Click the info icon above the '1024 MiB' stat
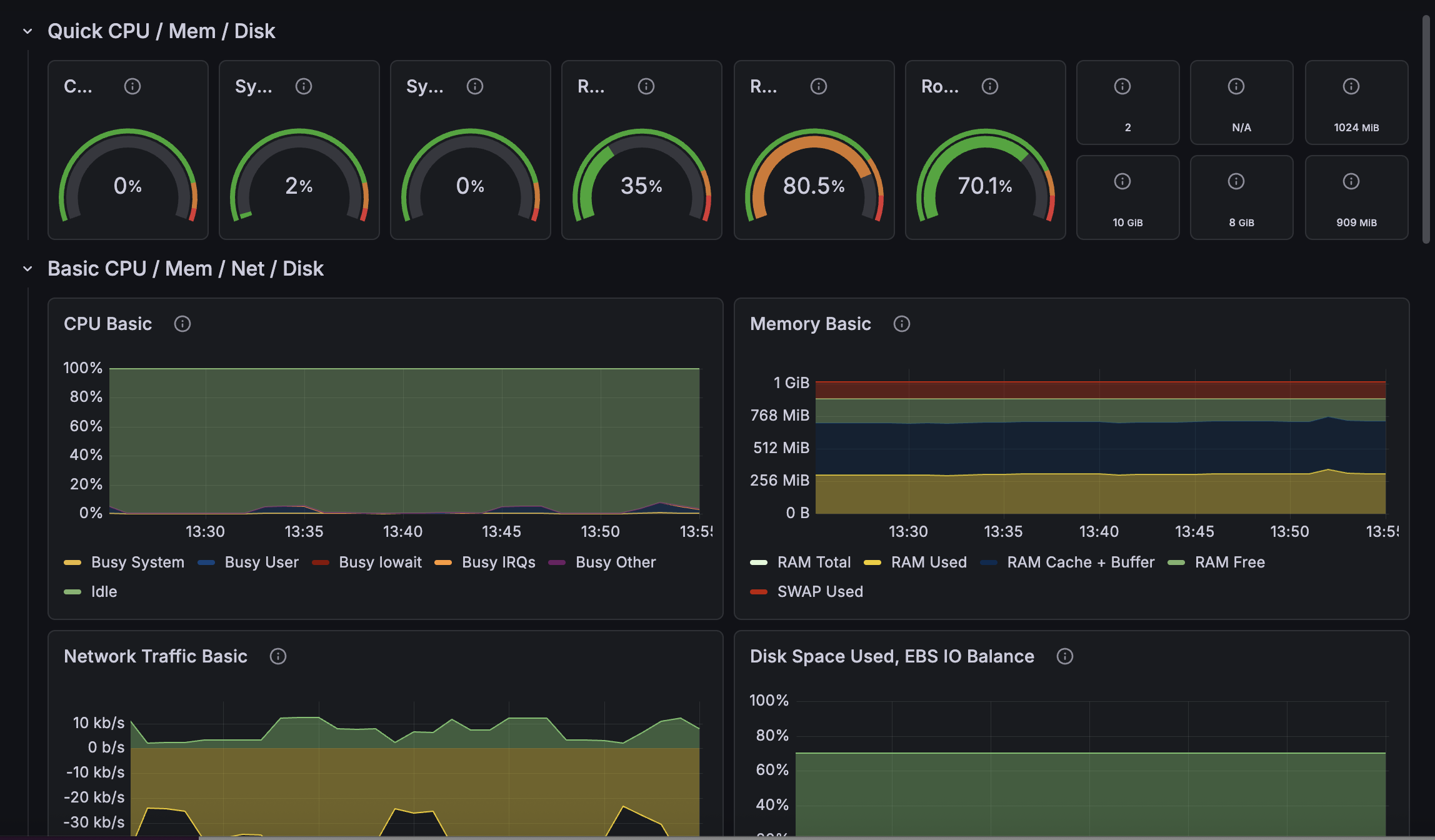This screenshot has height=840, width=1435. 1351,86
